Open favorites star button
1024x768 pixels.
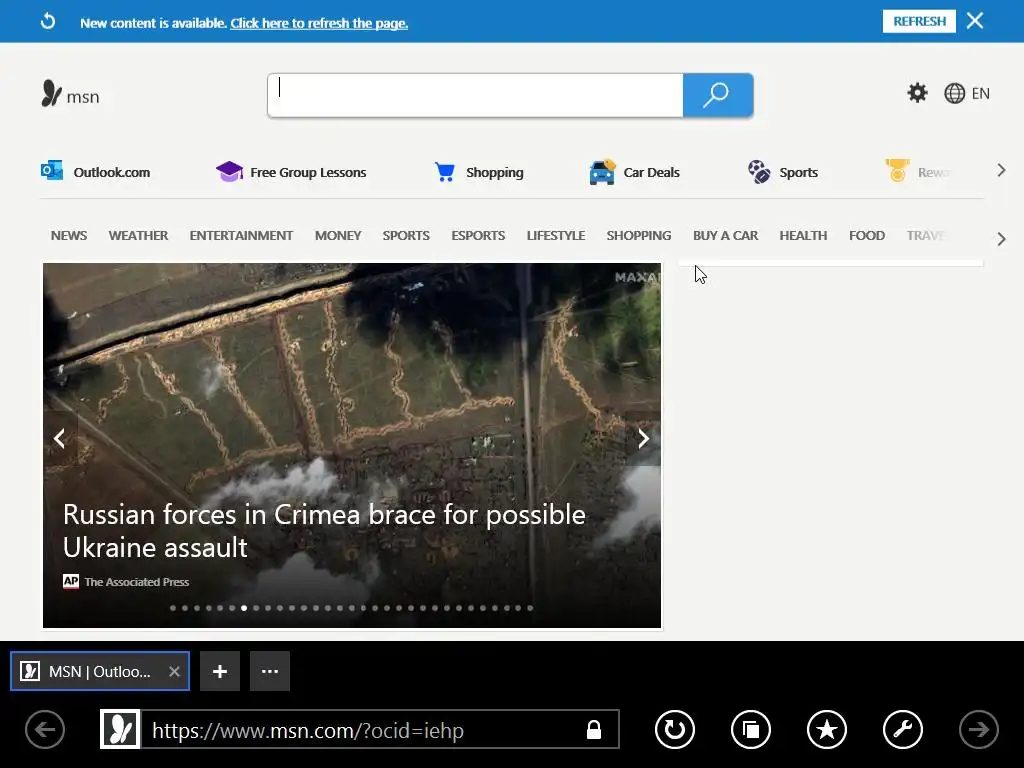827,729
